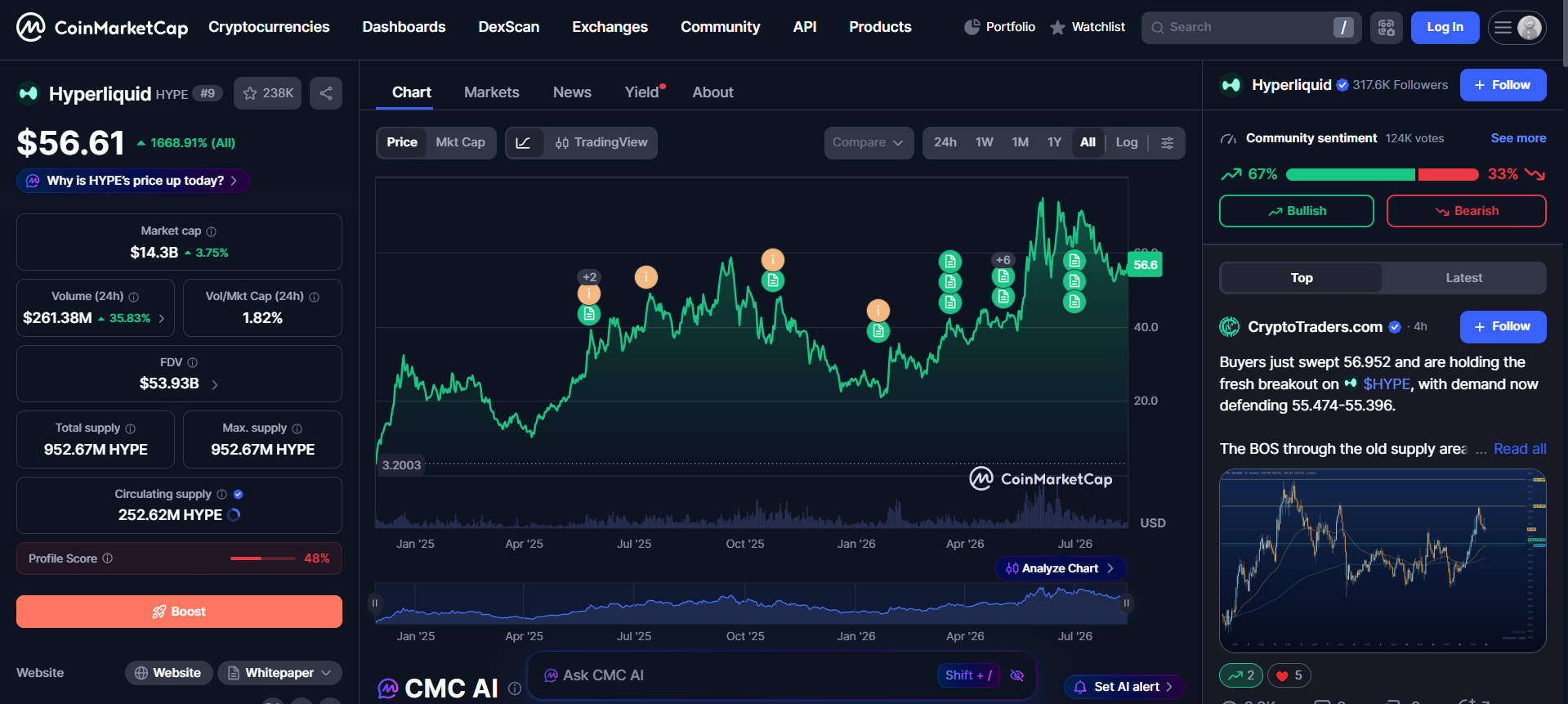The image size is (1568, 704).
Task: Open the Watchlist star link
Action: click(x=1087, y=27)
